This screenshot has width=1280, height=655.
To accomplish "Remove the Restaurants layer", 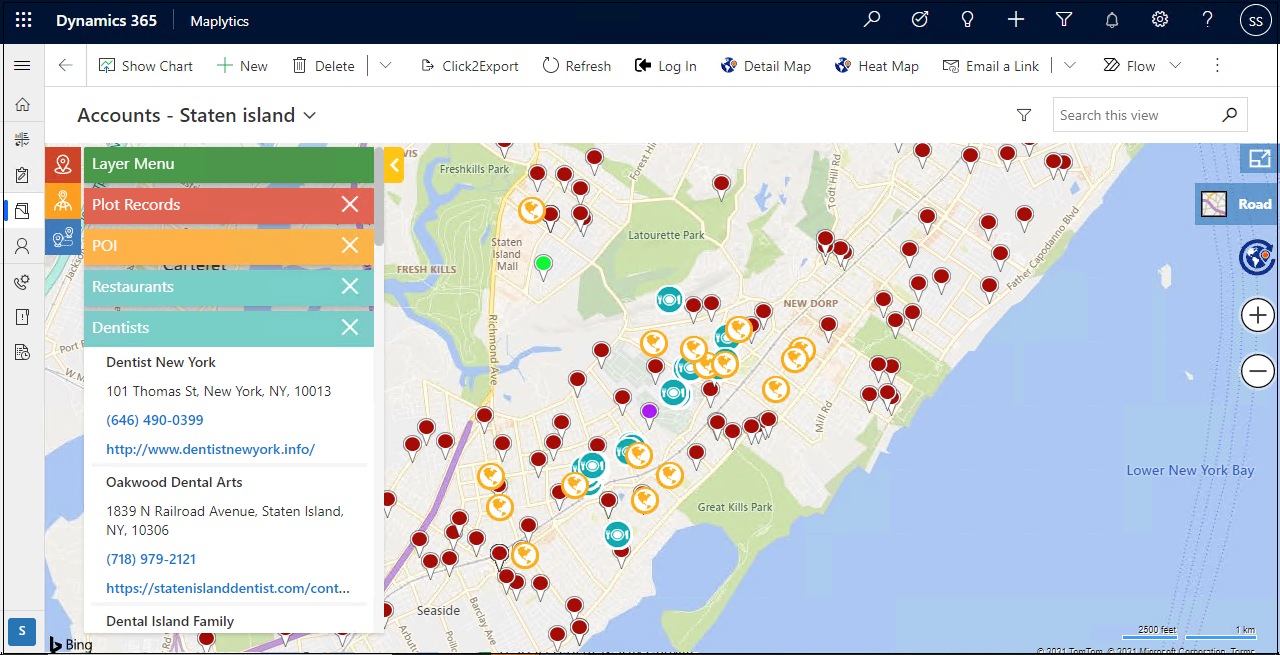I will [349, 287].
